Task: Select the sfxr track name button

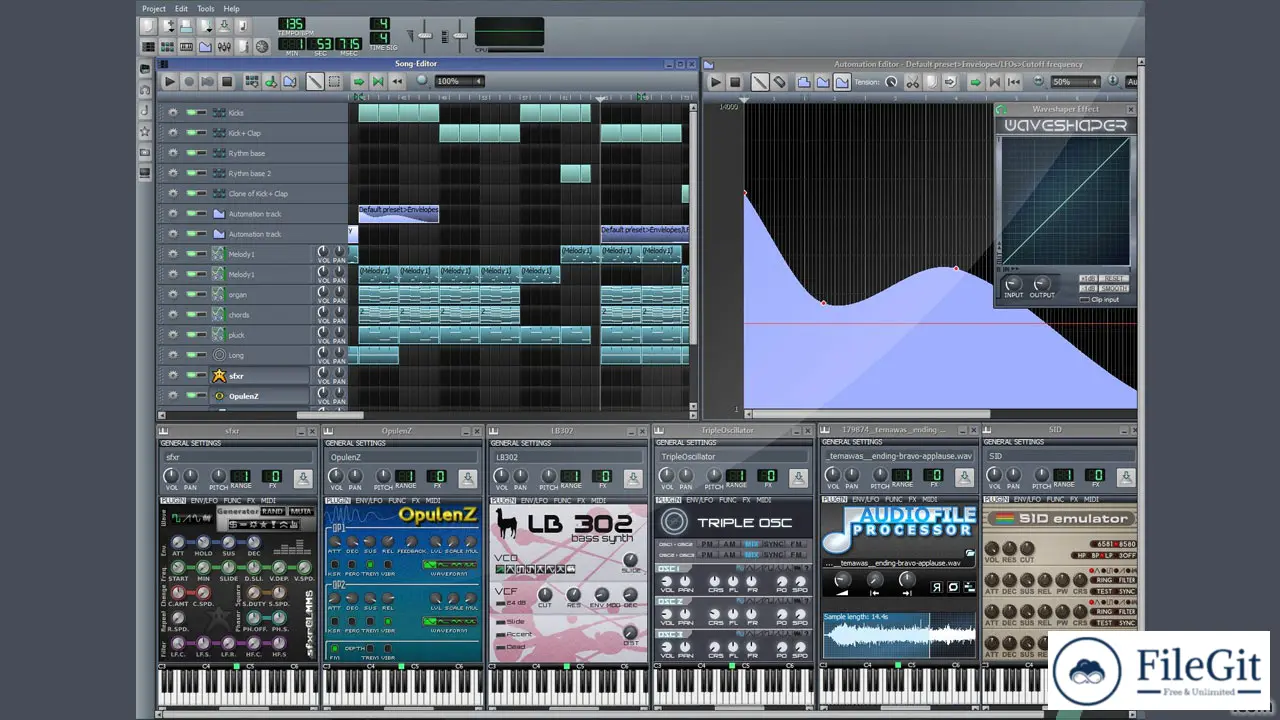Action: [260, 376]
